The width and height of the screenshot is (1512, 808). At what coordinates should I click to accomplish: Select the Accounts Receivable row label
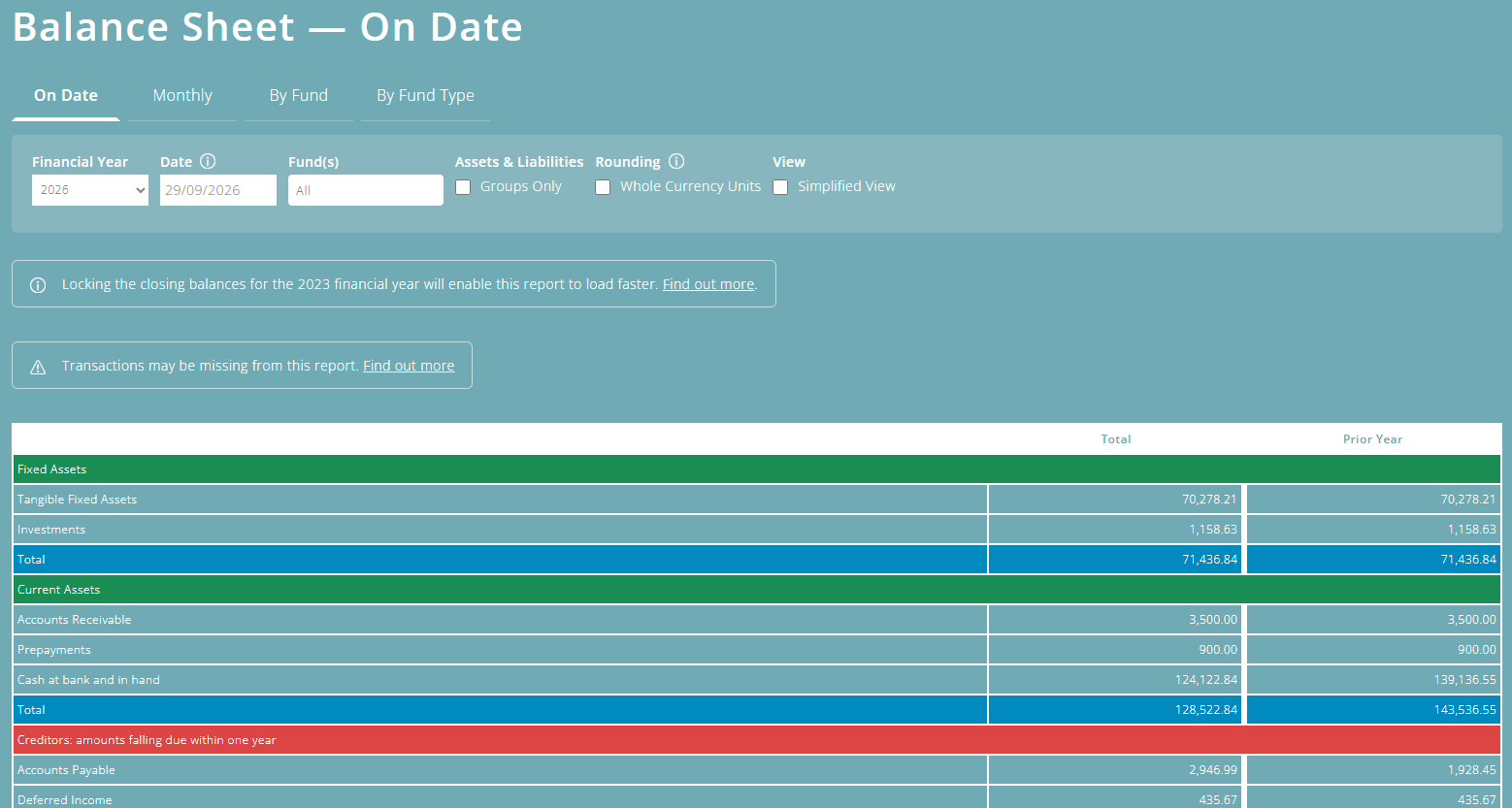[75, 620]
